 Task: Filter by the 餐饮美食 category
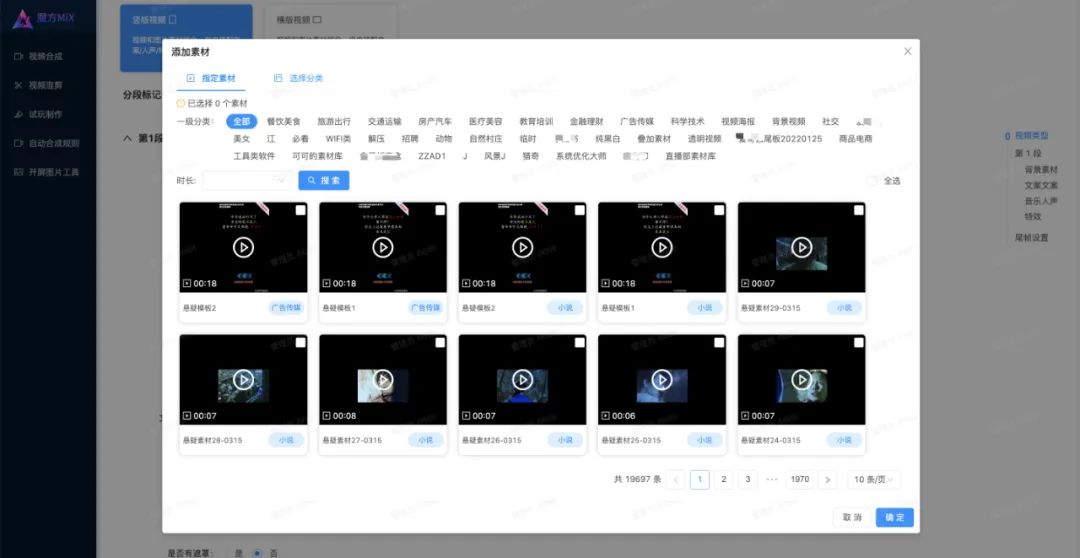point(283,122)
